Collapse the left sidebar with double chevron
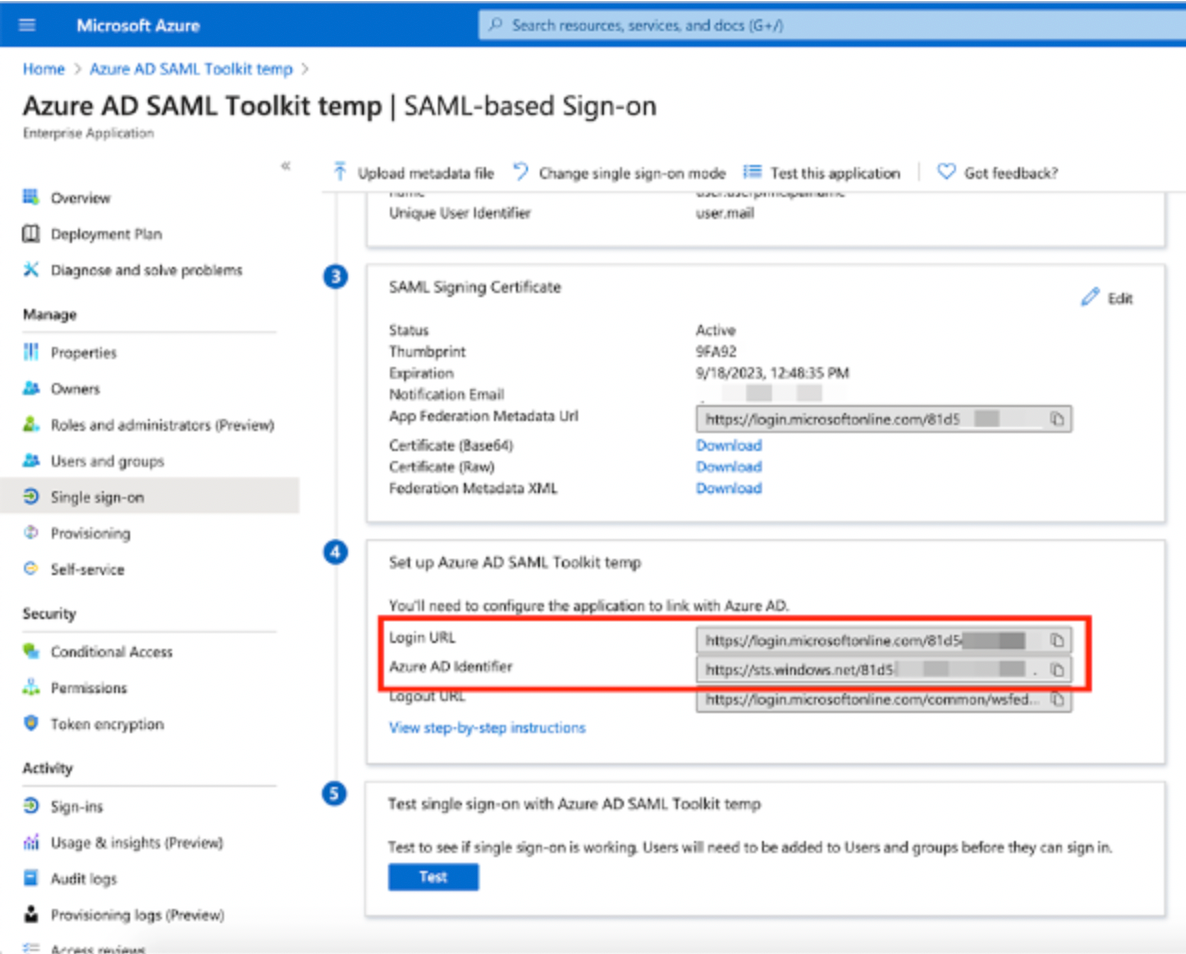 pos(285,166)
